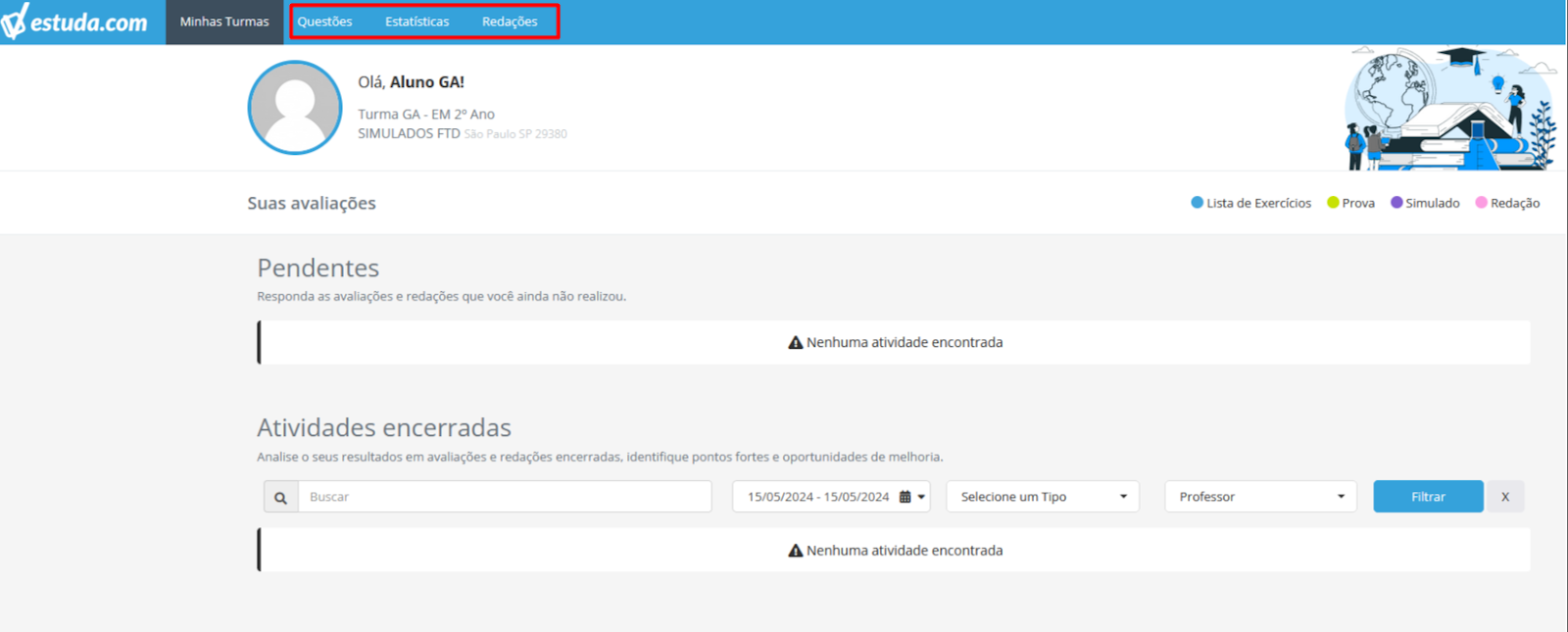Image resolution: width=1568 pixels, height=632 pixels.
Task: Open the Minhas Turmas tab
Action: tap(224, 22)
